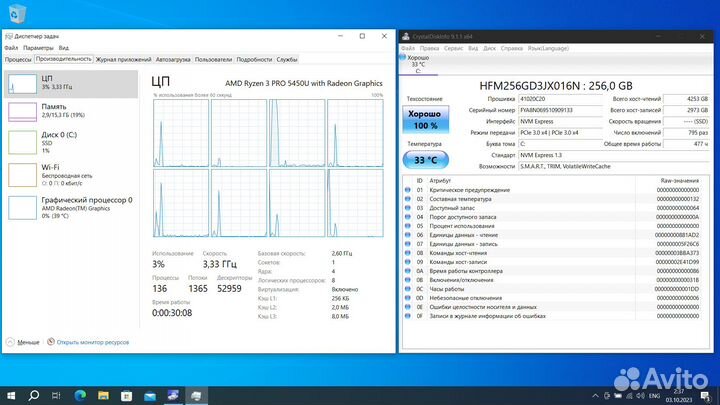Click the 33 °C temperature button
The height and width of the screenshot is (405, 720).
coord(425,160)
